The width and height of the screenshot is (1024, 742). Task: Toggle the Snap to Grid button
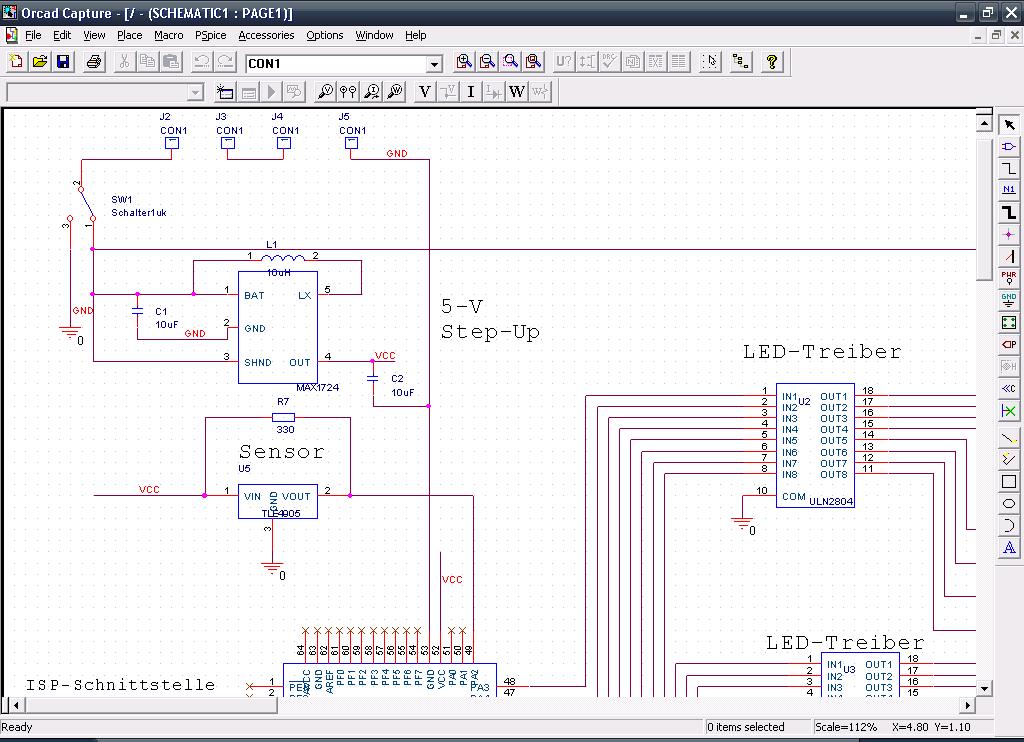(710, 62)
